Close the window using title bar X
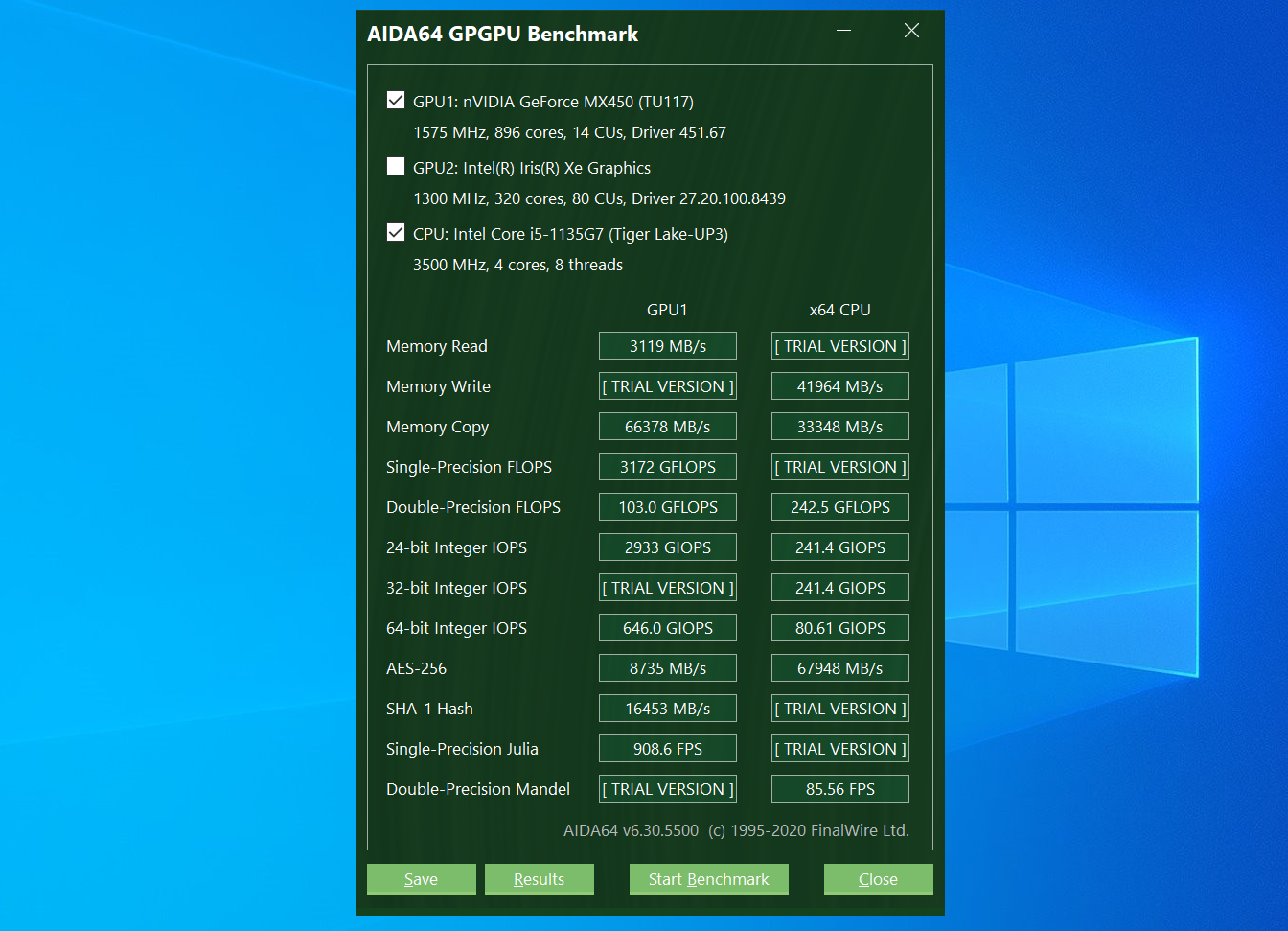The width and height of the screenshot is (1288, 931). (912, 31)
